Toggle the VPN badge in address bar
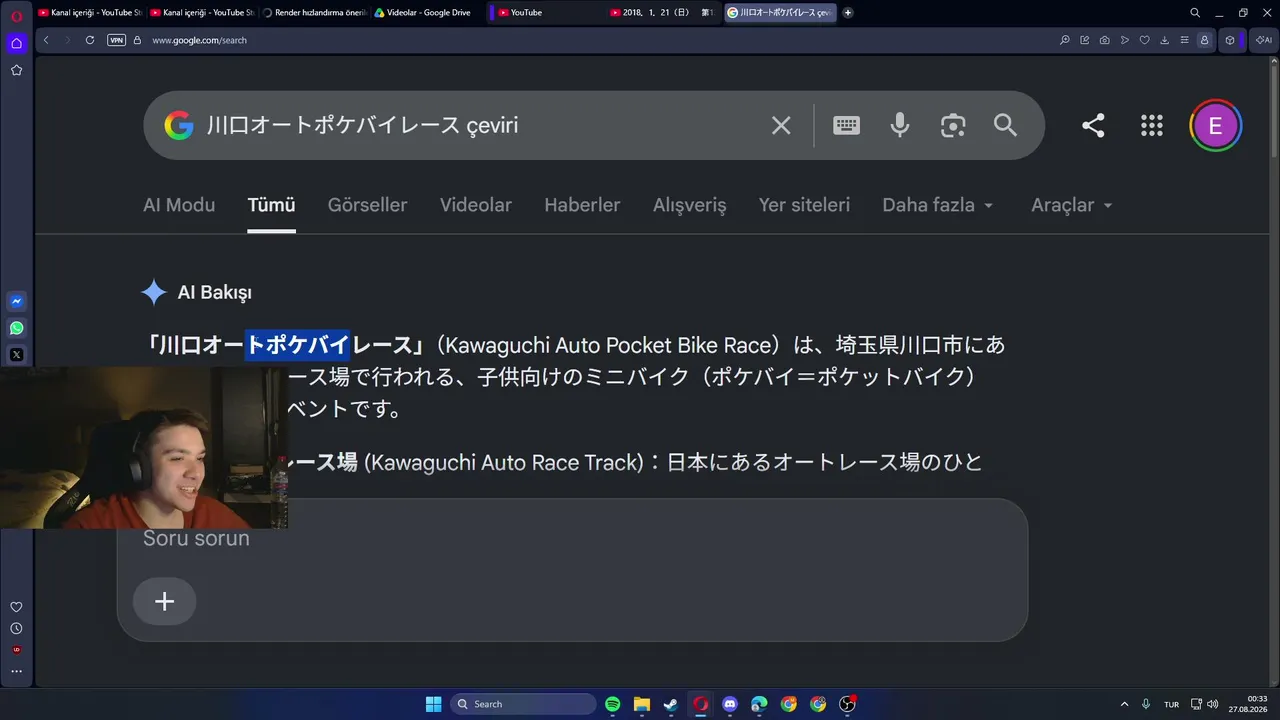 click(116, 40)
